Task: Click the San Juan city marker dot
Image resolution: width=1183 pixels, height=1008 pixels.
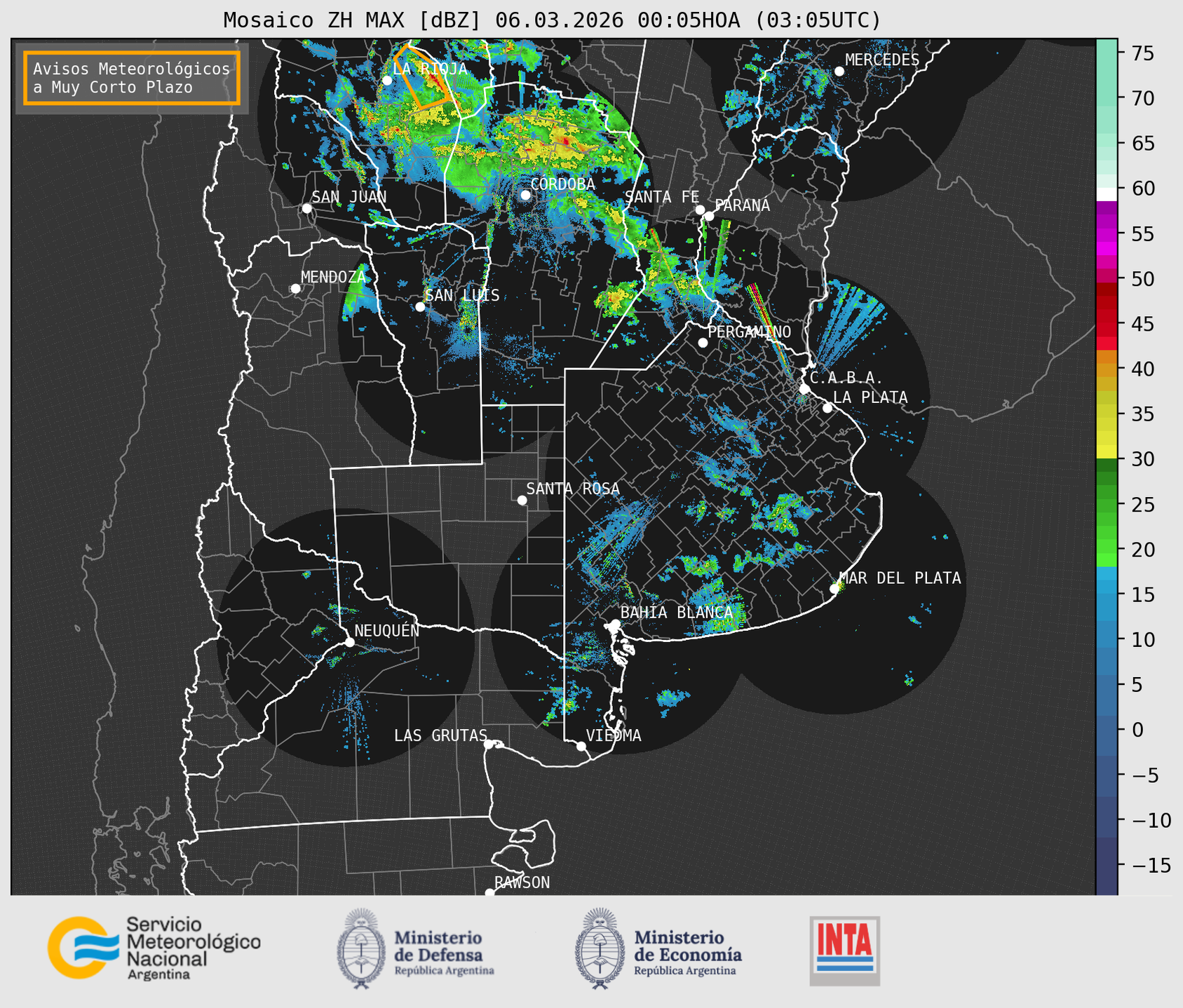Action: pyautogui.click(x=306, y=208)
